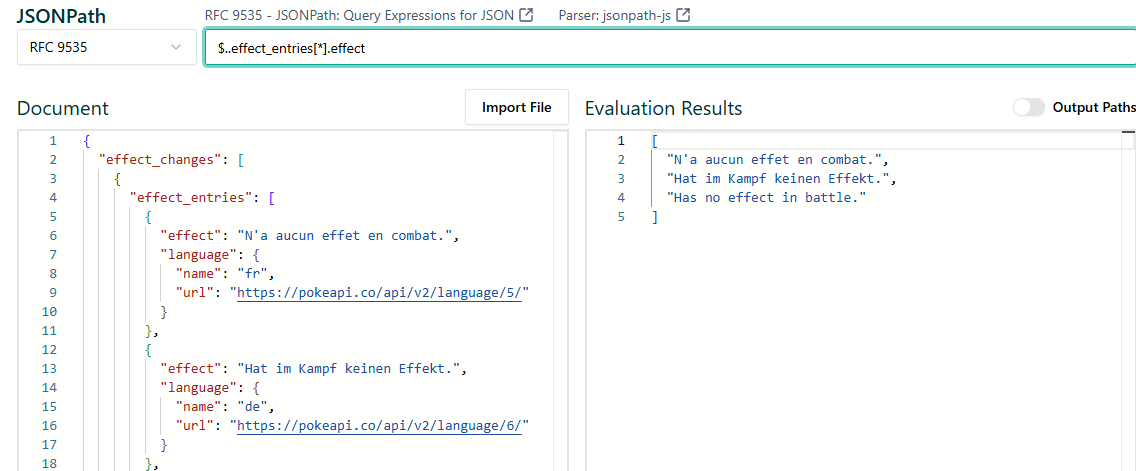The image size is (1136, 471).
Task: Click line number 1 in Document editor
Action: 52,141
